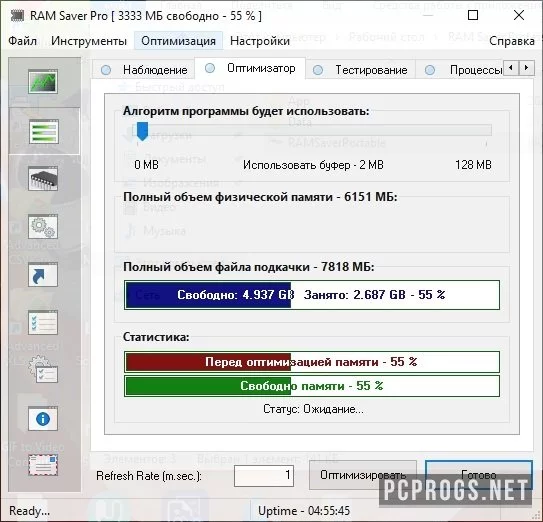
Task: Click the Refresh Rate input field
Action: click(x=264, y=476)
